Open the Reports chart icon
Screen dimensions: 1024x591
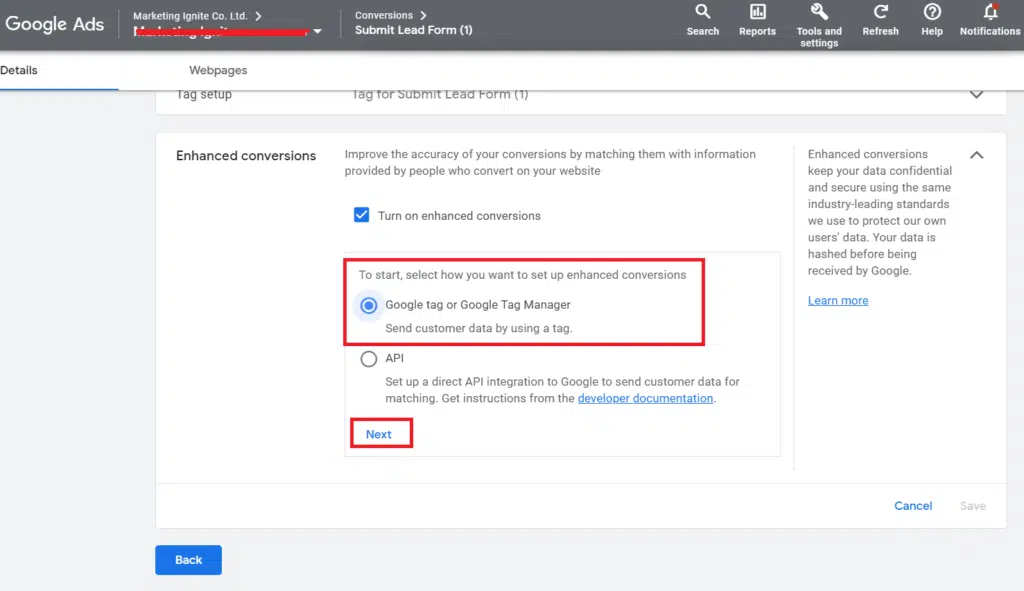pyautogui.click(x=757, y=13)
